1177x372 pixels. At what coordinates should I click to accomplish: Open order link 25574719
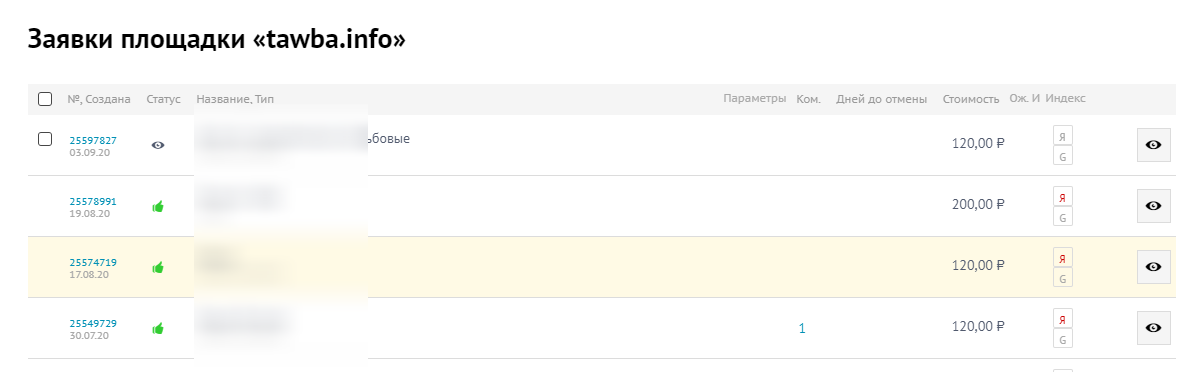click(93, 262)
